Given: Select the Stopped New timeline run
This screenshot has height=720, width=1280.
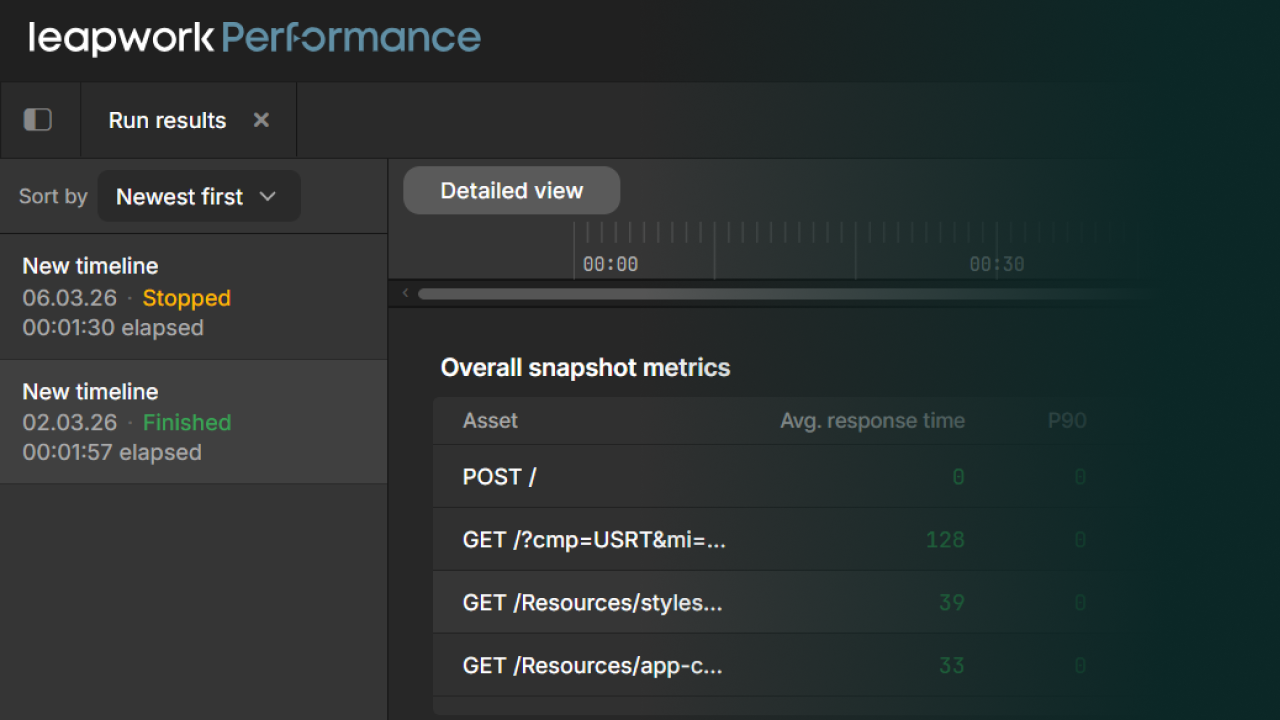Looking at the screenshot, I should [193, 297].
